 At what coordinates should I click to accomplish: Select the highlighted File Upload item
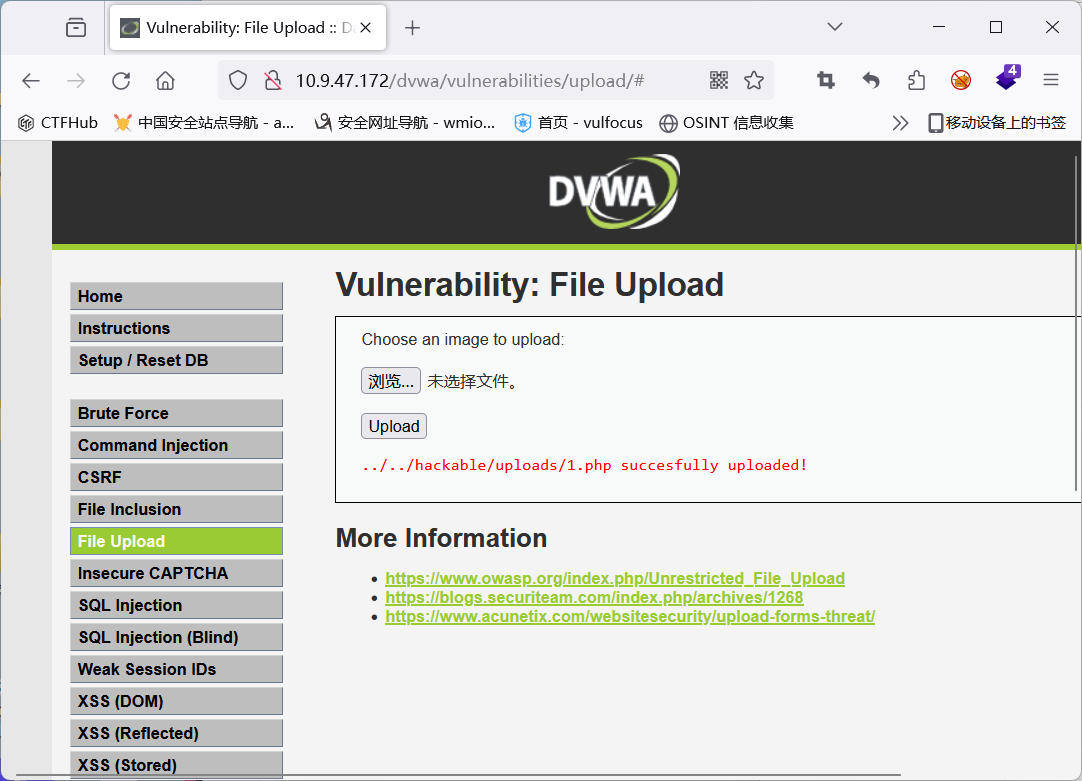177,541
